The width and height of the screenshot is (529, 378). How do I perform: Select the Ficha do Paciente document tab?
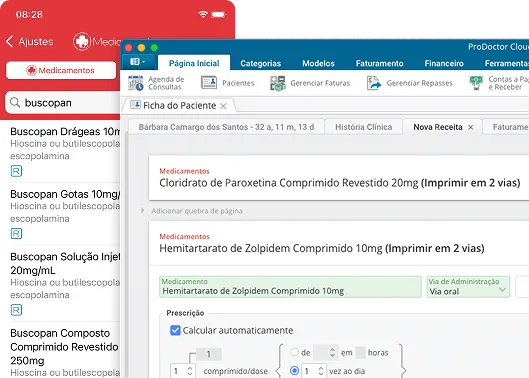(x=179, y=106)
